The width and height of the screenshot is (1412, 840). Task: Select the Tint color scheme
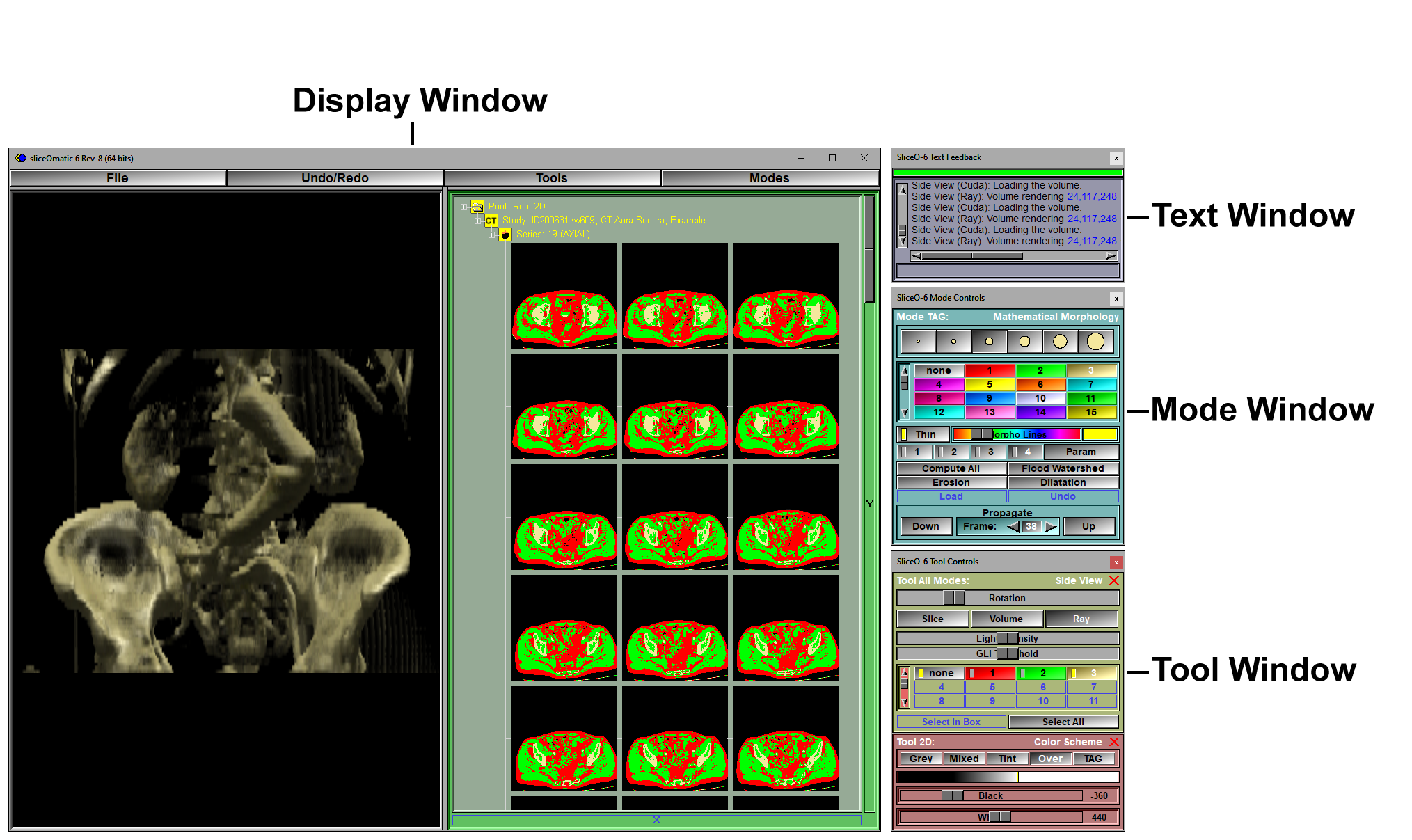pyautogui.click(x=1007, y=759)
